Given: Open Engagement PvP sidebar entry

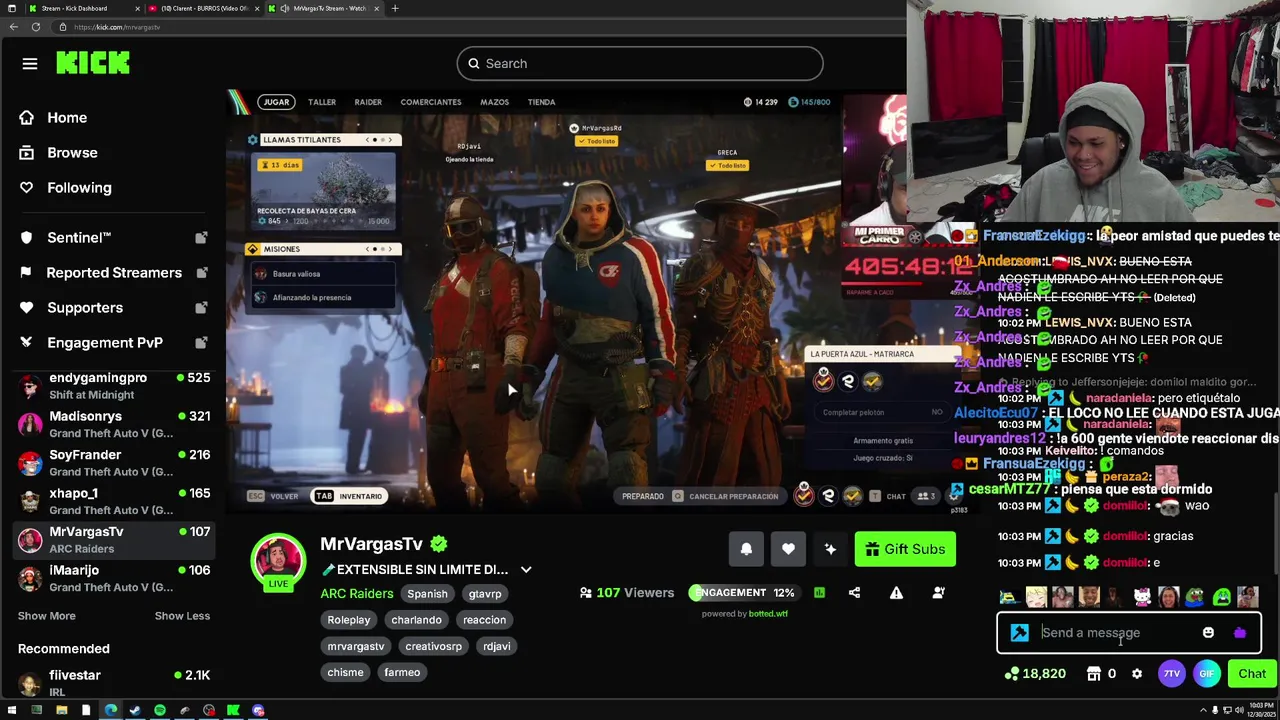Looking at the screenshot, I should [x=105, y=343].
